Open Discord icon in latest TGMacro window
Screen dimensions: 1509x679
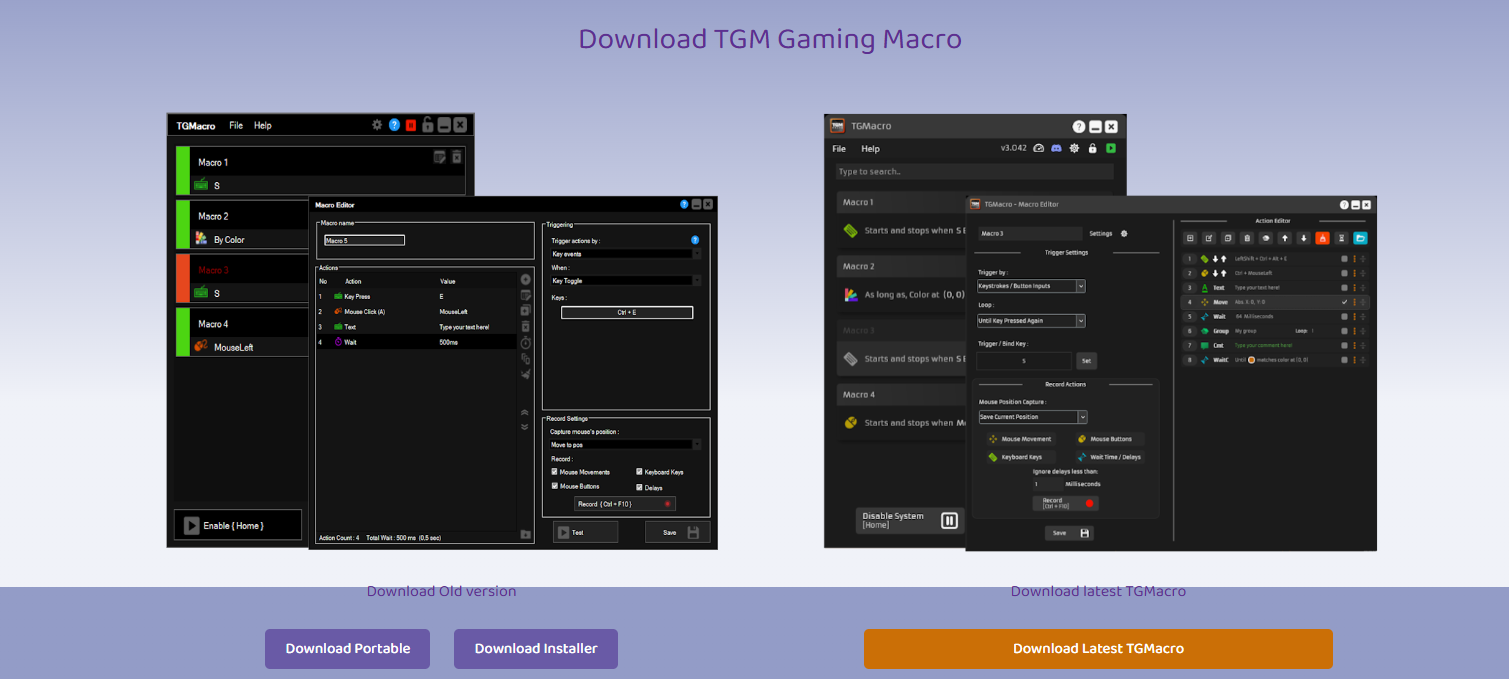[1056, 148]
